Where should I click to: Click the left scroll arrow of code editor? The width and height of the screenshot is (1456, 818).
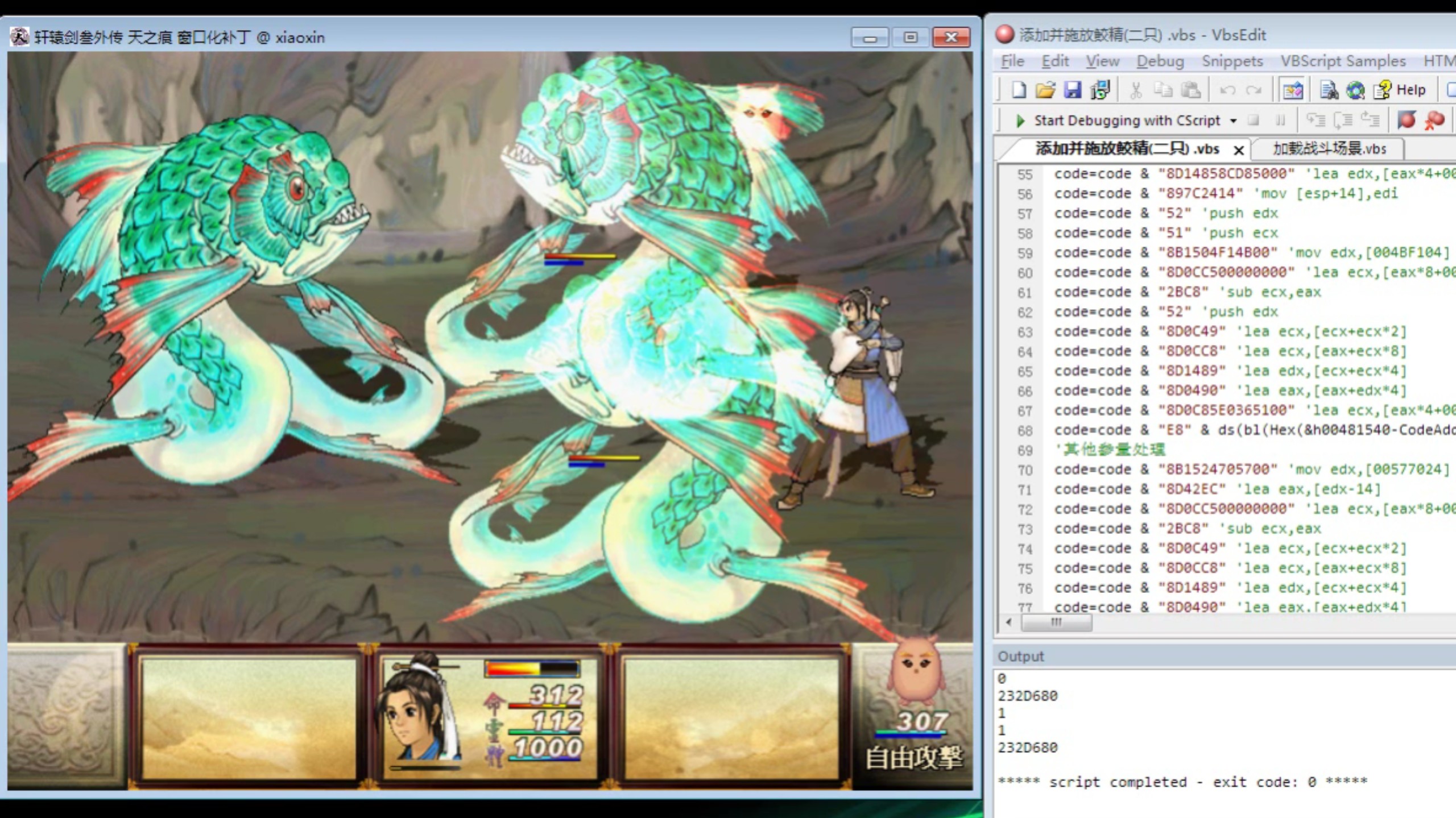1009,622
